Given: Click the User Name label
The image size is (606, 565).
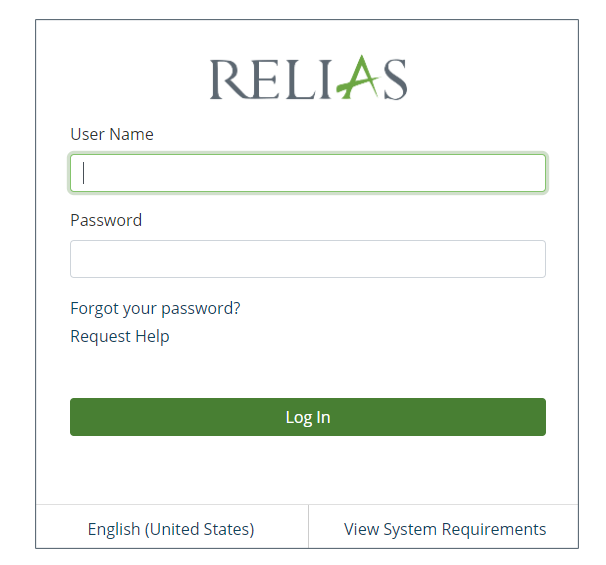Looking at the screenshot, I should point(112,134).
